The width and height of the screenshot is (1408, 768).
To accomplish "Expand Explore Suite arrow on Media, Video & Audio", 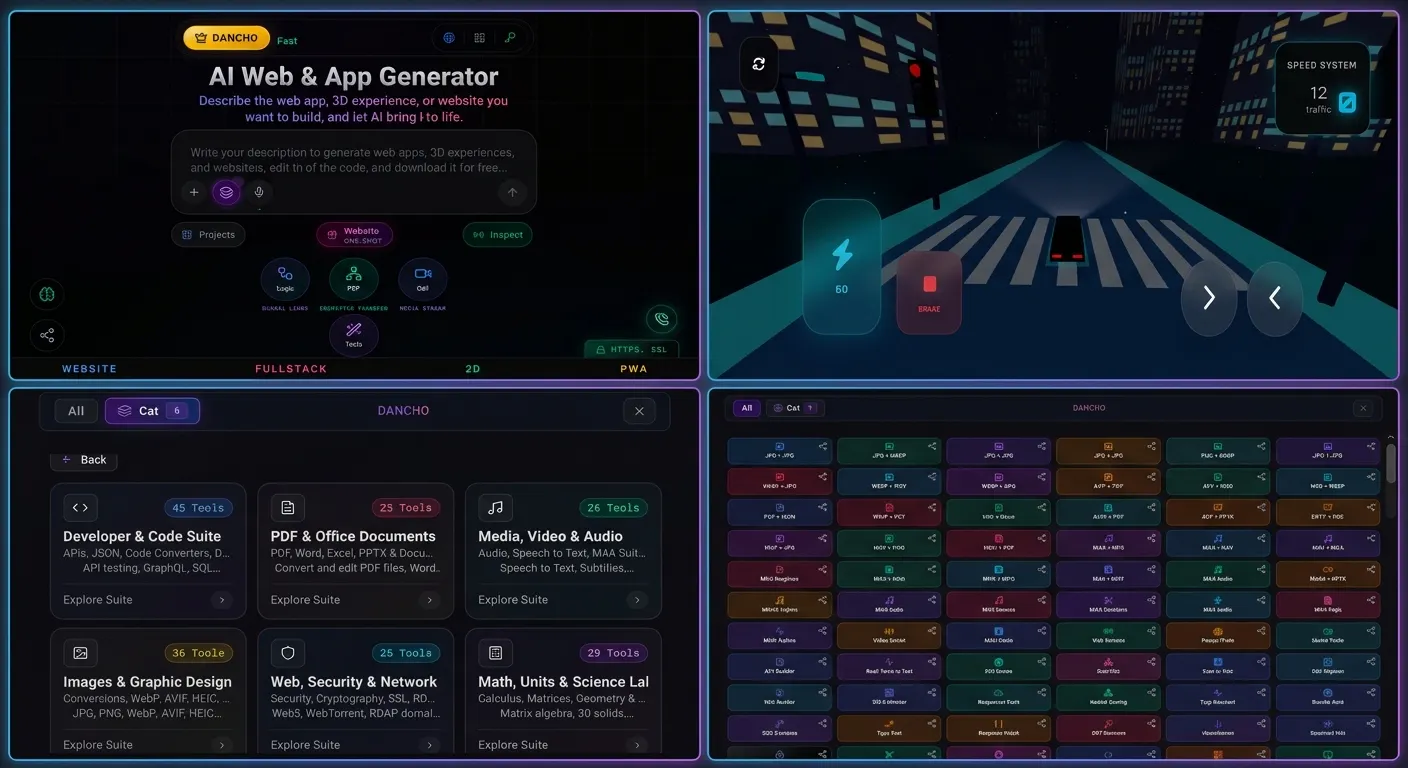I will coord(637,600).
